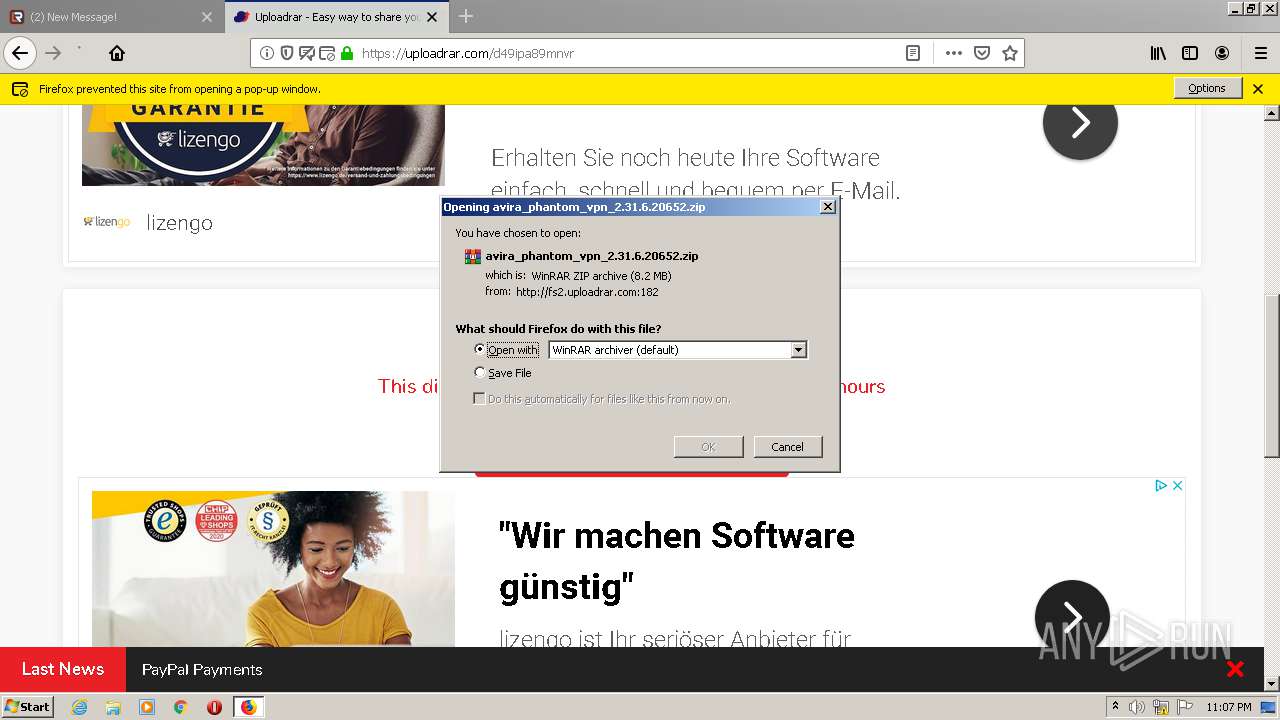1280x720 pixels.
Task: Open the network tray icon
Action: click(1161, 707)
